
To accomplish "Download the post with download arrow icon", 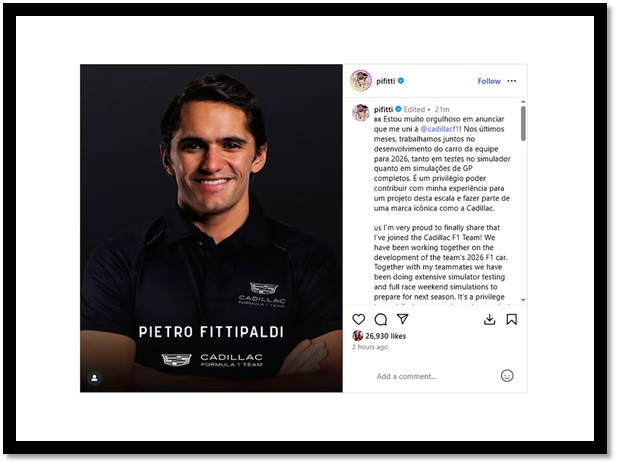I will coord(489,319).
